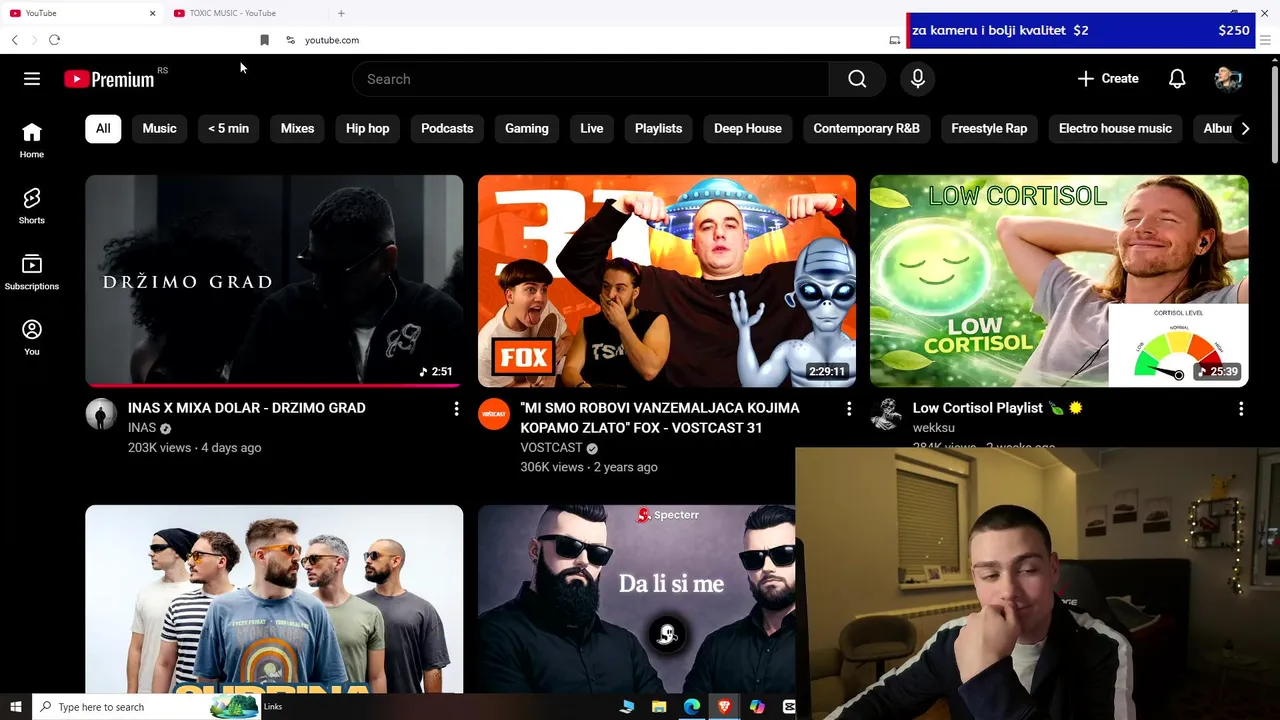Close the YouTube browser tab
The width and height of the screenshot is (1280, 720).
tap(152, 13)
